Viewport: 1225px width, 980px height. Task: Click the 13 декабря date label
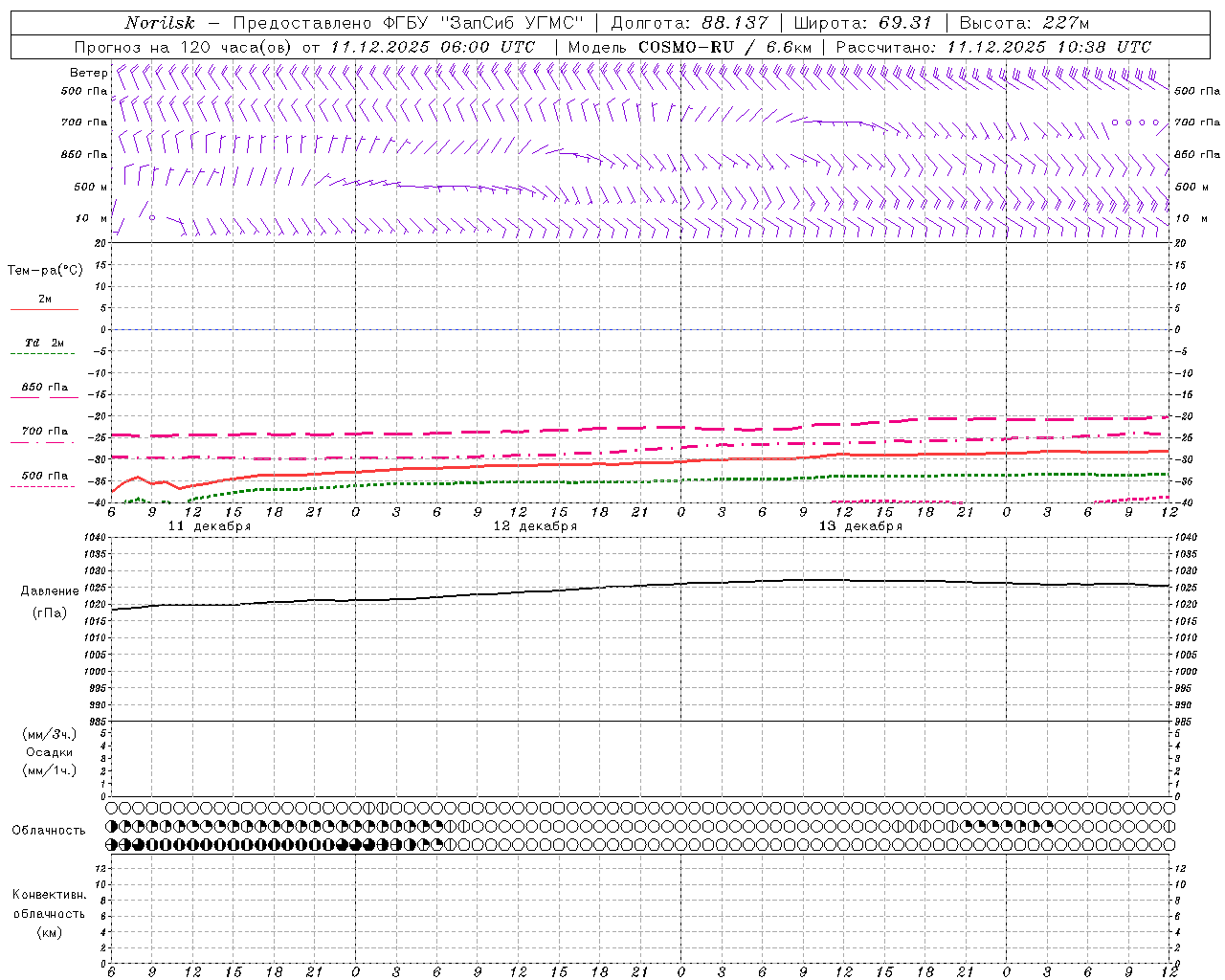(860, 526)
